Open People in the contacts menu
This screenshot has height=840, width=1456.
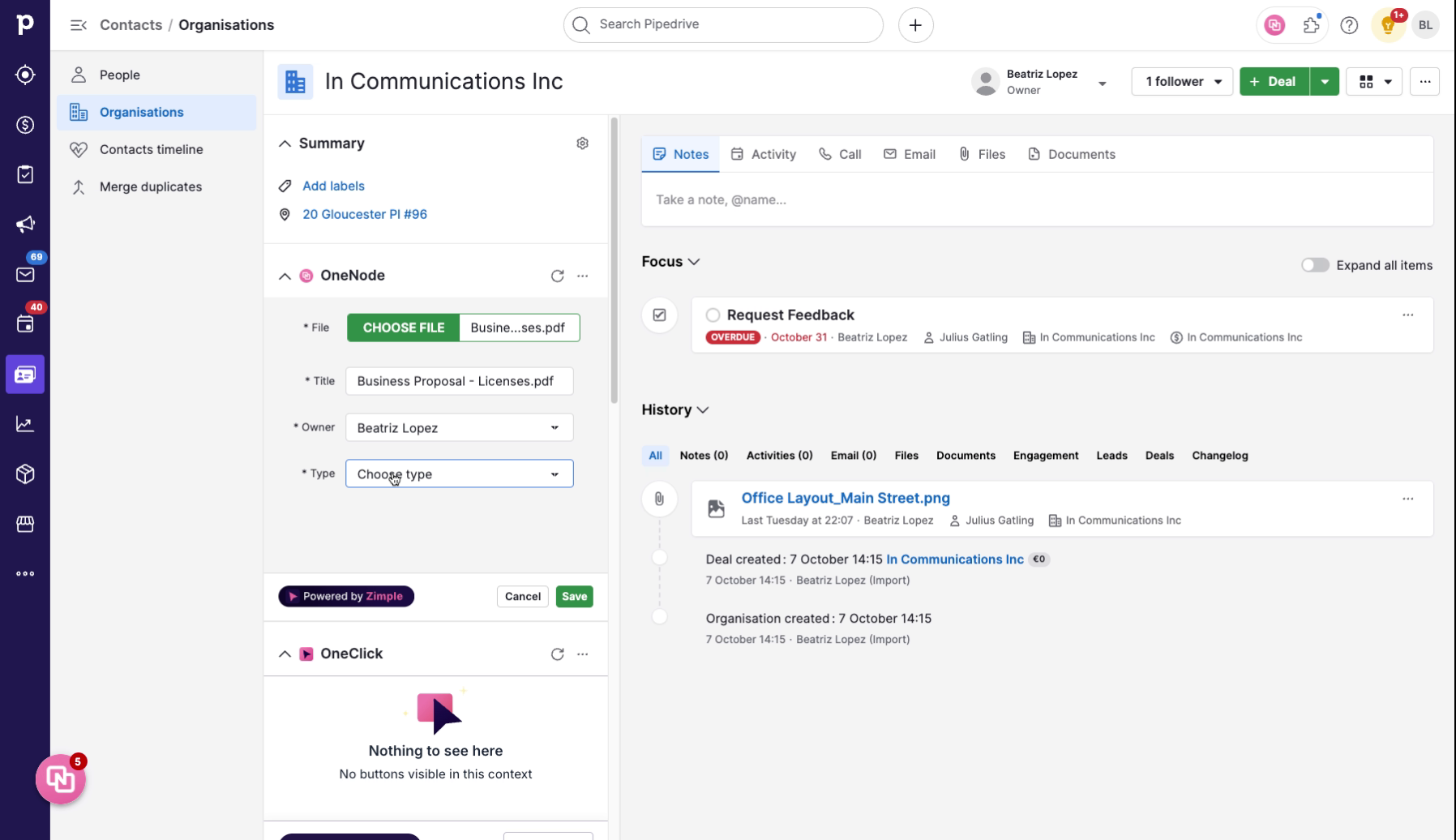click(x=156, y=75)
